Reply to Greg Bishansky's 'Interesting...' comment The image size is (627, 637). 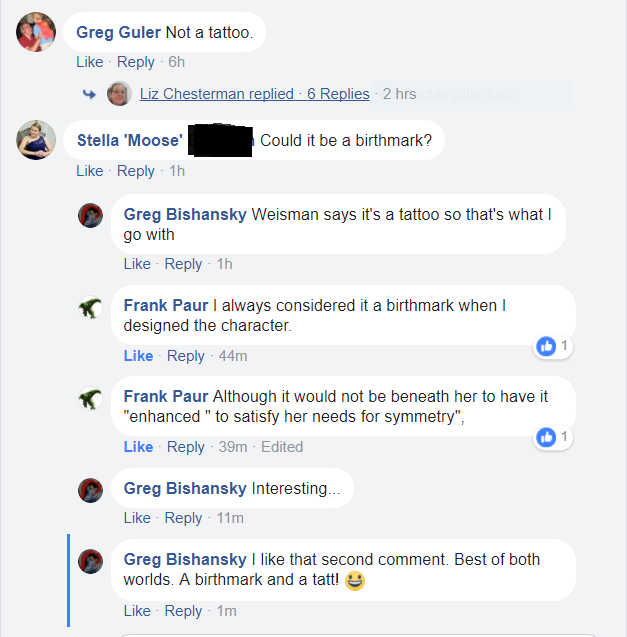point(183,518)
